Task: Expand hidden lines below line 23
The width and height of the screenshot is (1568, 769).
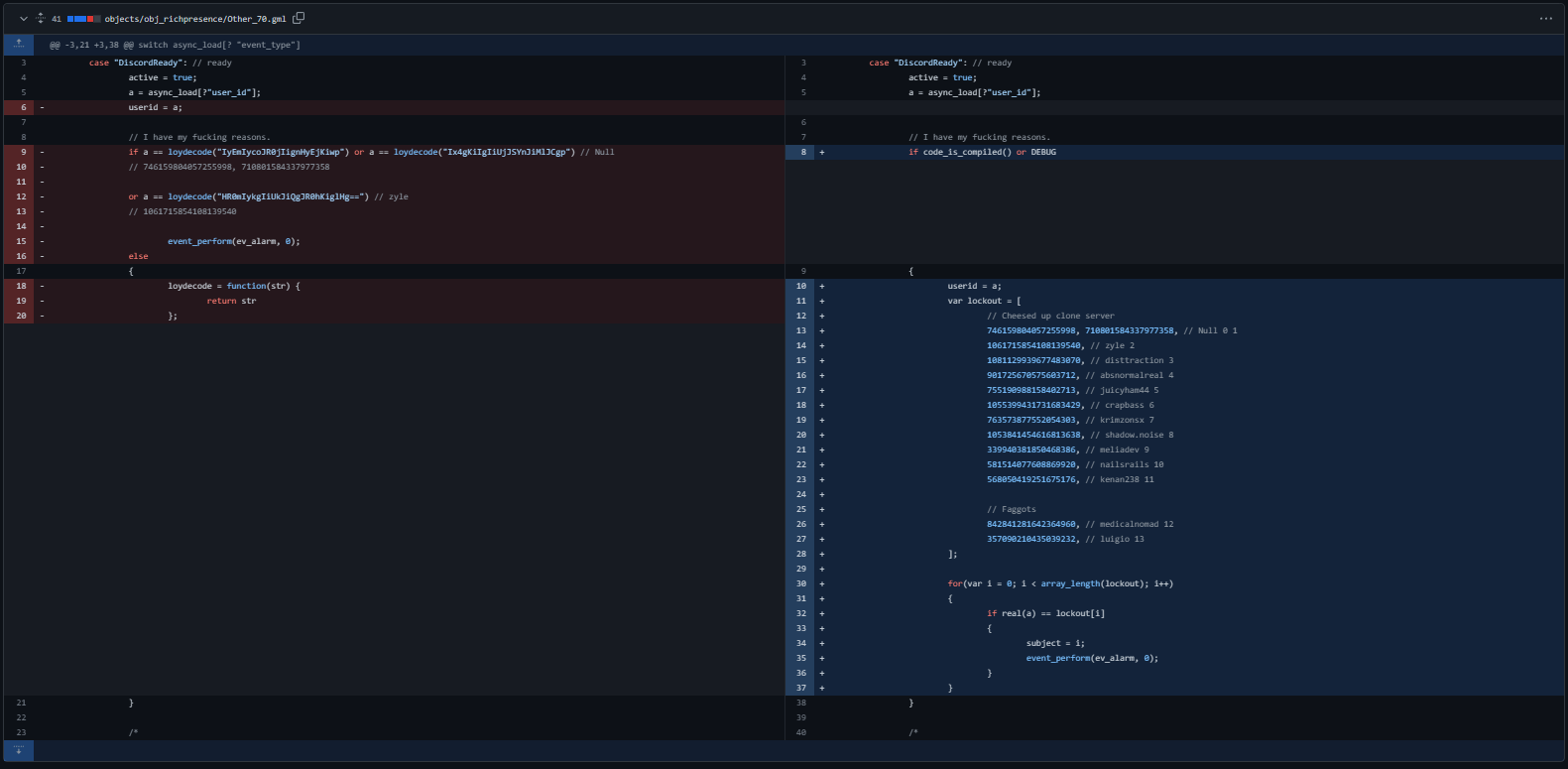Action: coord(18,750)
